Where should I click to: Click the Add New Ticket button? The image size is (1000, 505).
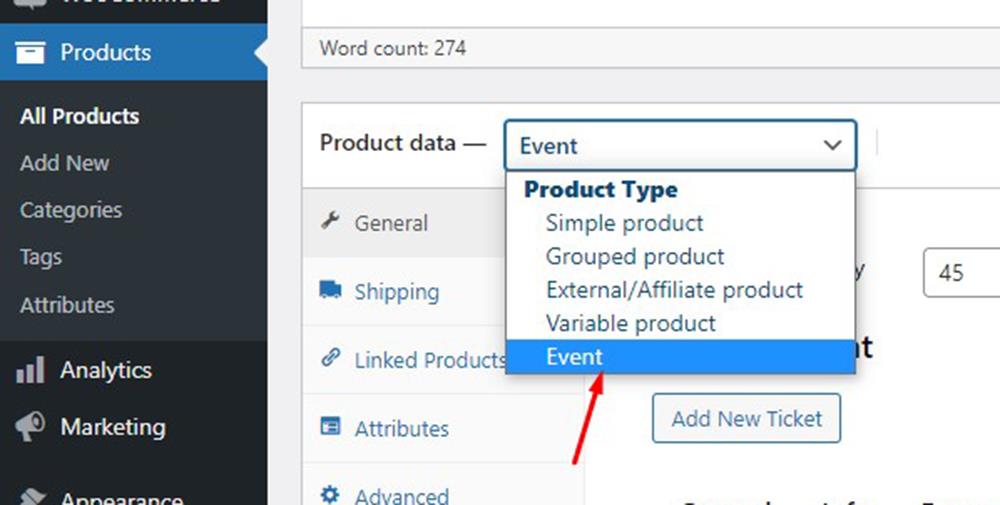746,418
